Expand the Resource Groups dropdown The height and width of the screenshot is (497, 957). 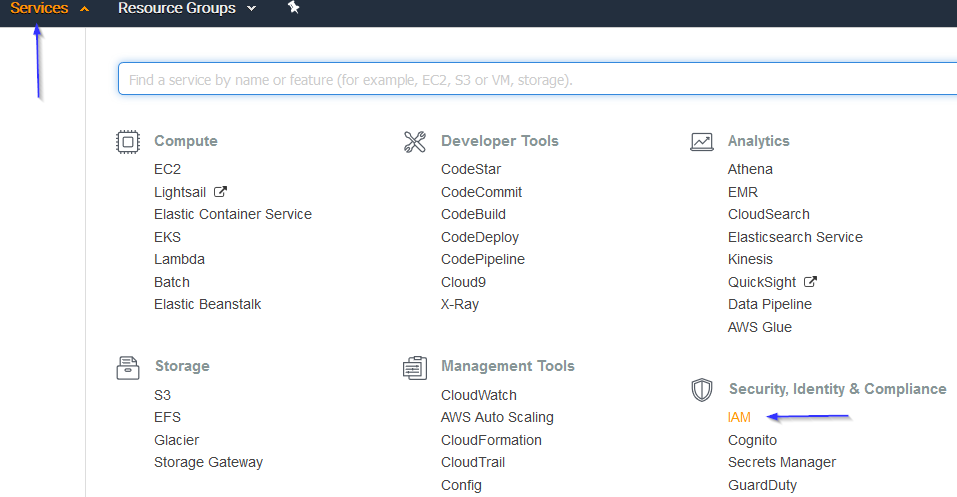pos(187,9)
